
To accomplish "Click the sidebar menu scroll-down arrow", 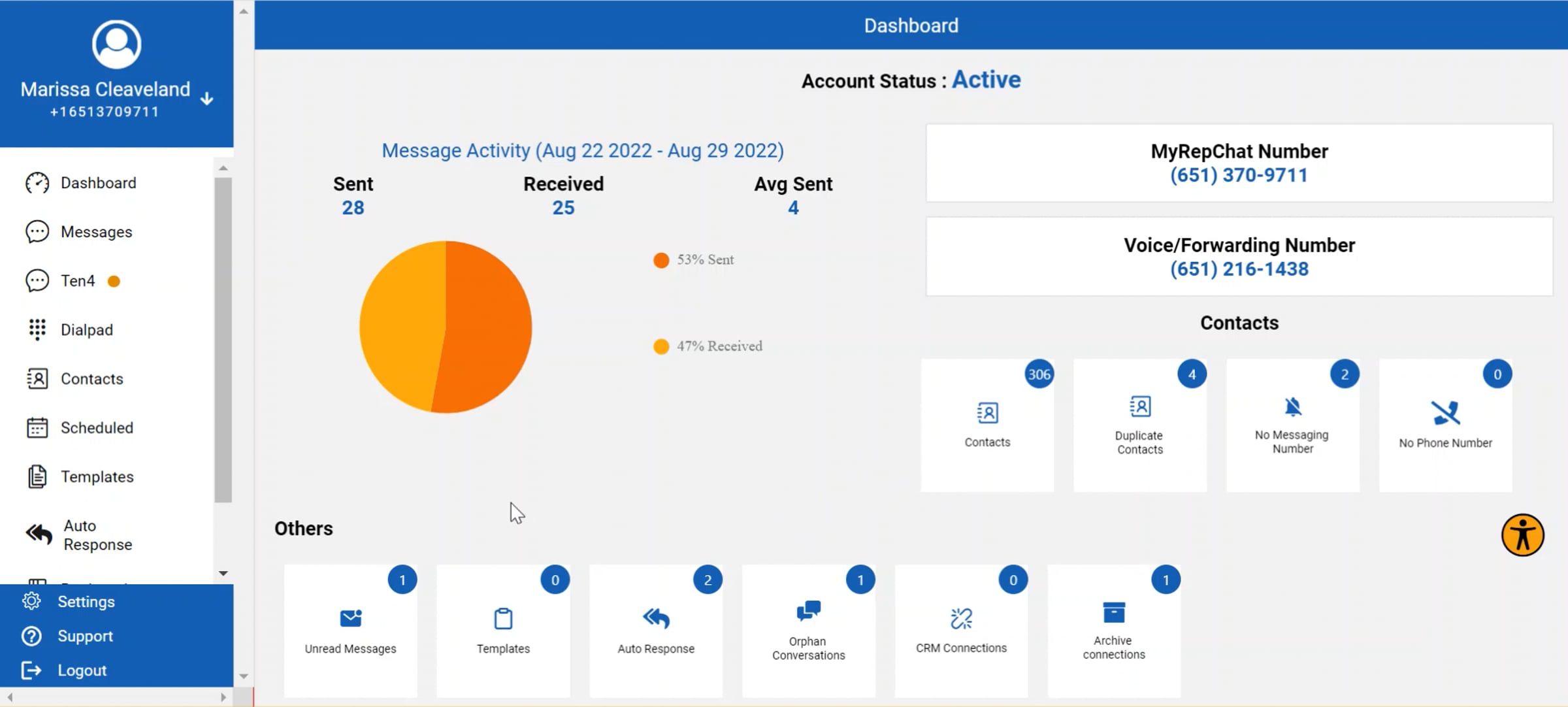I will 223,573.
